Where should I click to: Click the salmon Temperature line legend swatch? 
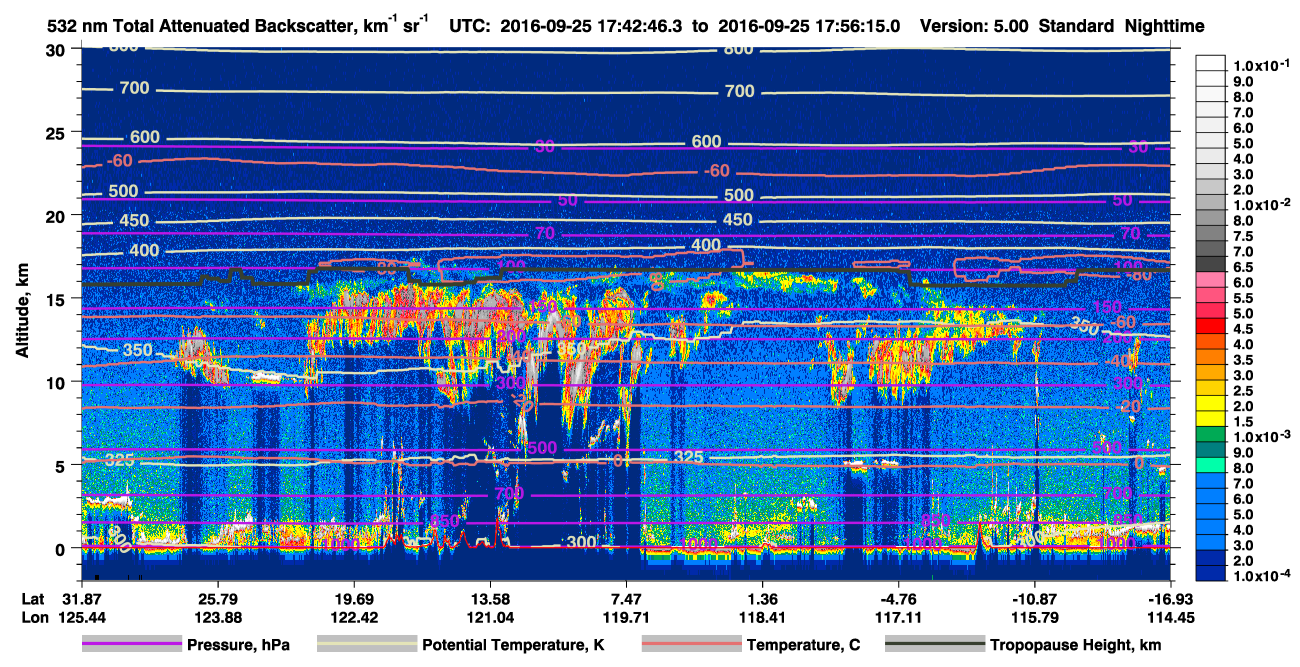click(690, 645)
